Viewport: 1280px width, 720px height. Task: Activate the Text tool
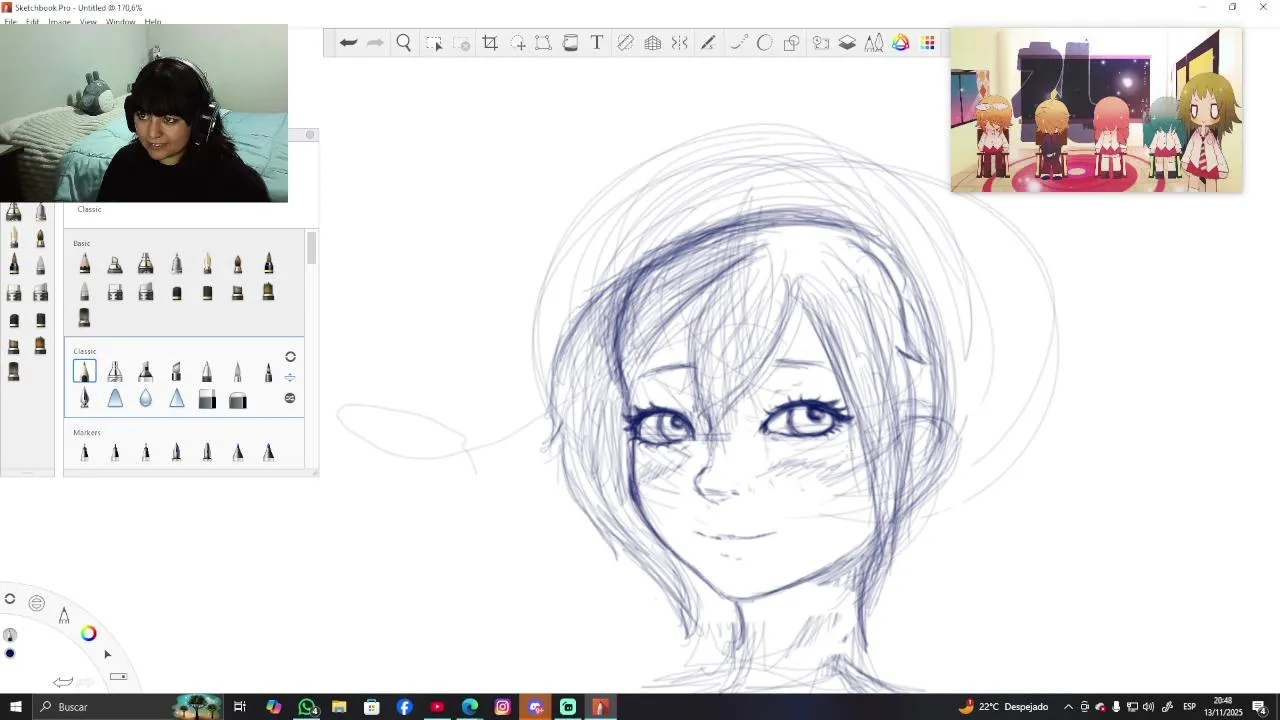(x=597, y=43)
